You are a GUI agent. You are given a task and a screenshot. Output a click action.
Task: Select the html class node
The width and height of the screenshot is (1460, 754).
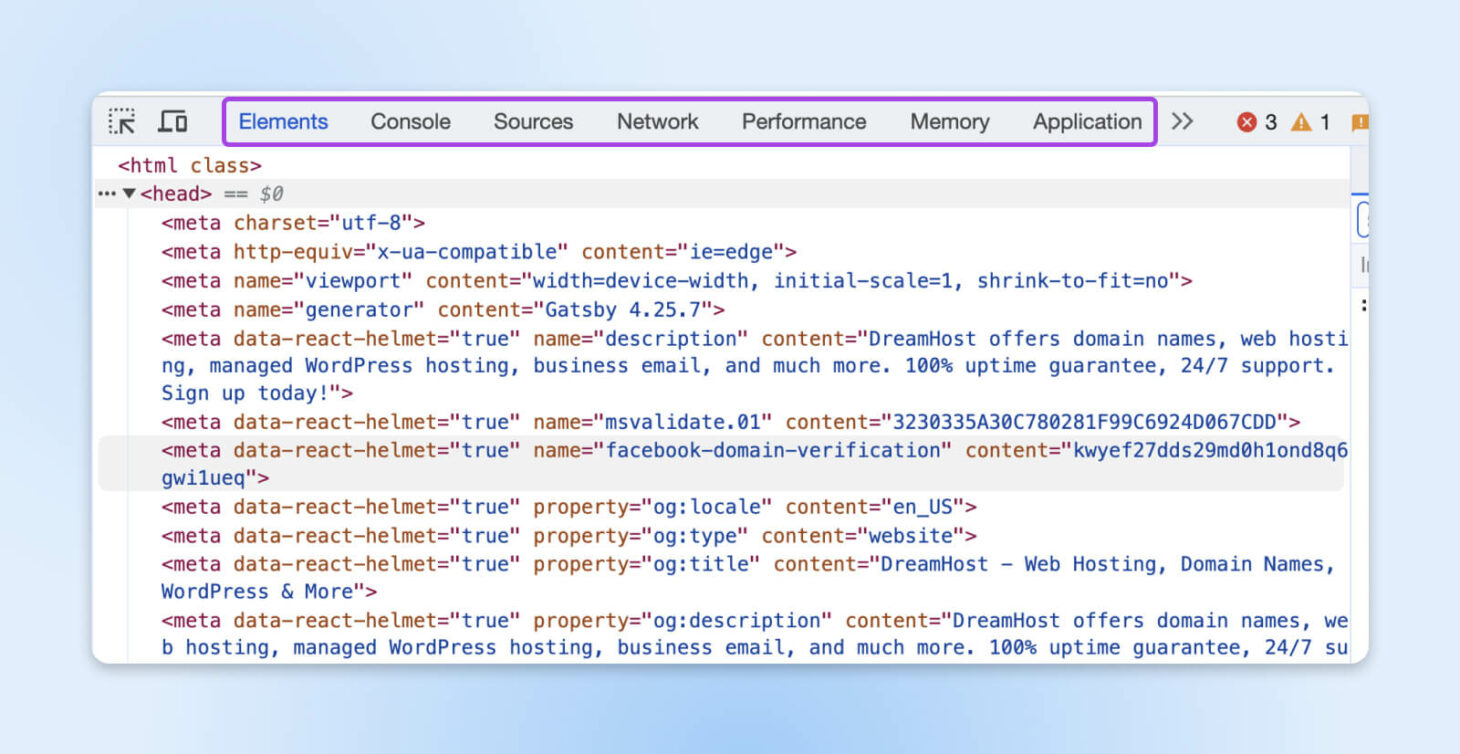click(189, 166)
